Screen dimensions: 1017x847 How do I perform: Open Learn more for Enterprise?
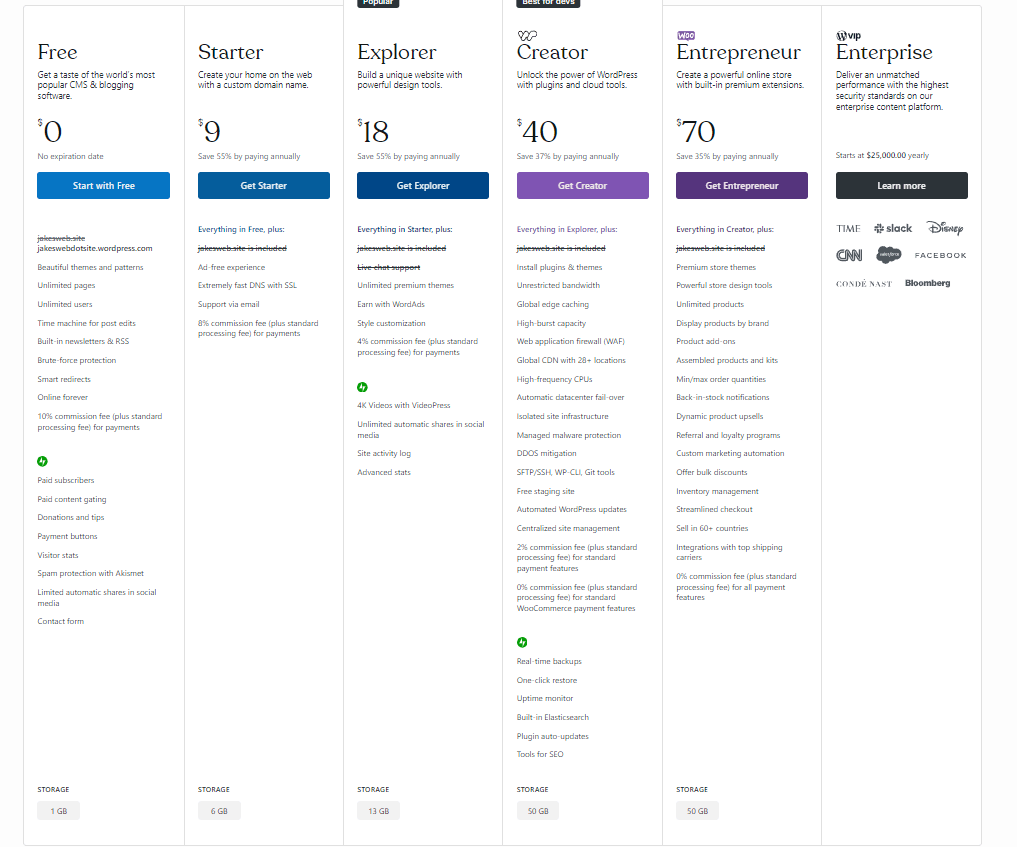click(901, 186)
